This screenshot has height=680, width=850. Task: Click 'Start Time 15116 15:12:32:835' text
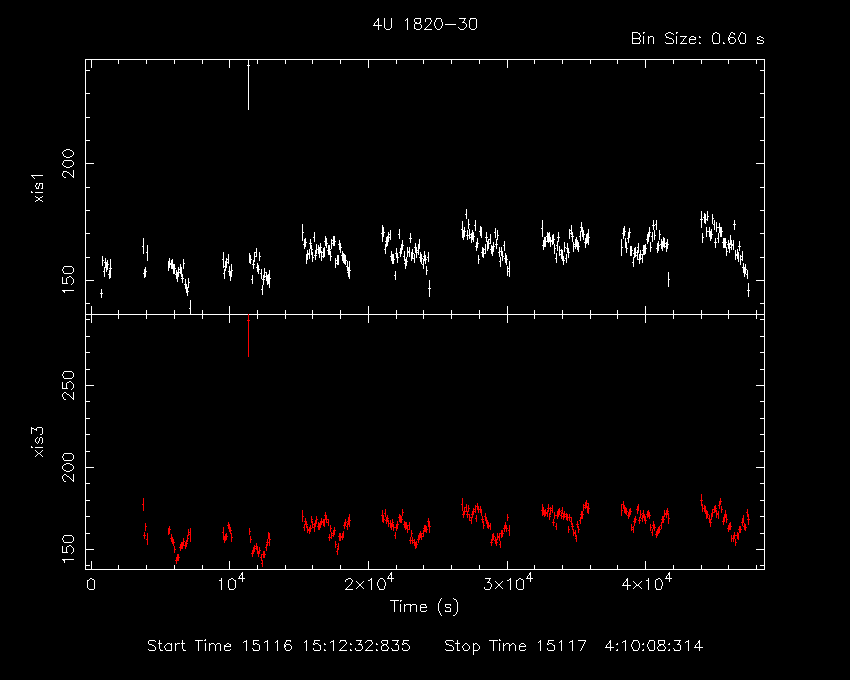[279, 646]
